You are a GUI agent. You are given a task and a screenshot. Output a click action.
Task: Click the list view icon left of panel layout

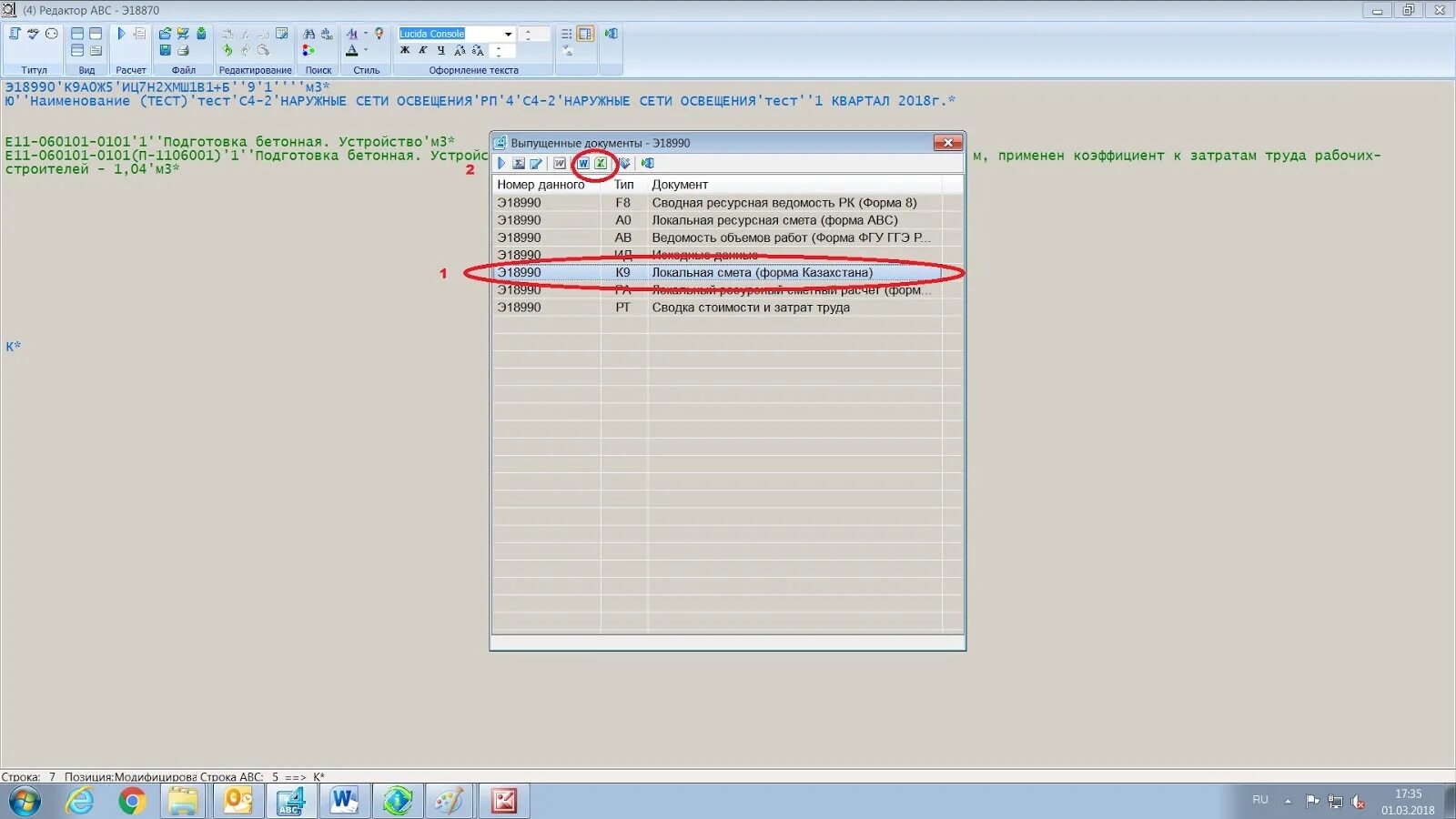click(x=566, y=34)
